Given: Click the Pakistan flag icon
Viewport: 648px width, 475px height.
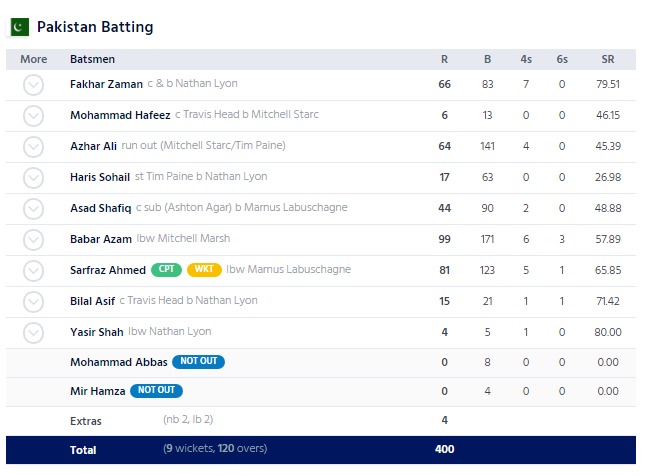Looking at the screenshot, I should point(18,27).
